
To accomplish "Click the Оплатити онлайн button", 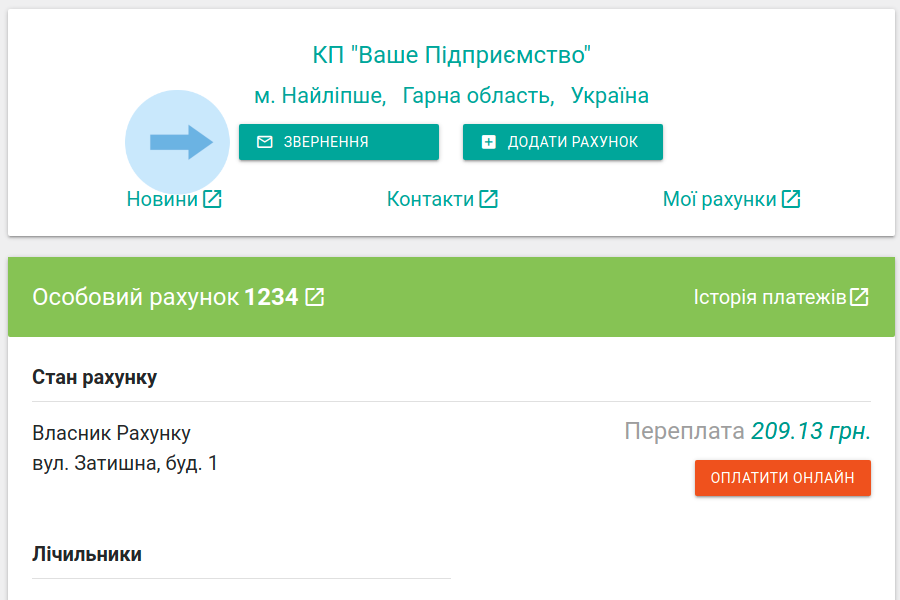I will pos(782,478).
